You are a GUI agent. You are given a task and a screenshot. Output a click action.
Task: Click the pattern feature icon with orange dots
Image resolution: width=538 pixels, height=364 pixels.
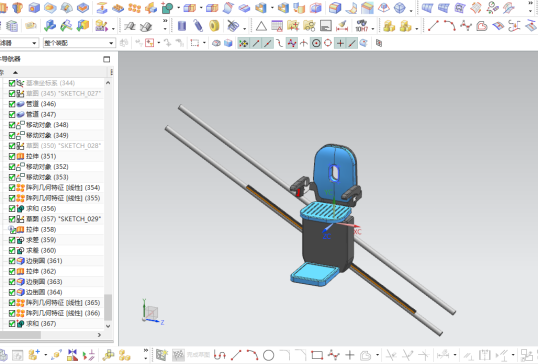coord(134,8)
